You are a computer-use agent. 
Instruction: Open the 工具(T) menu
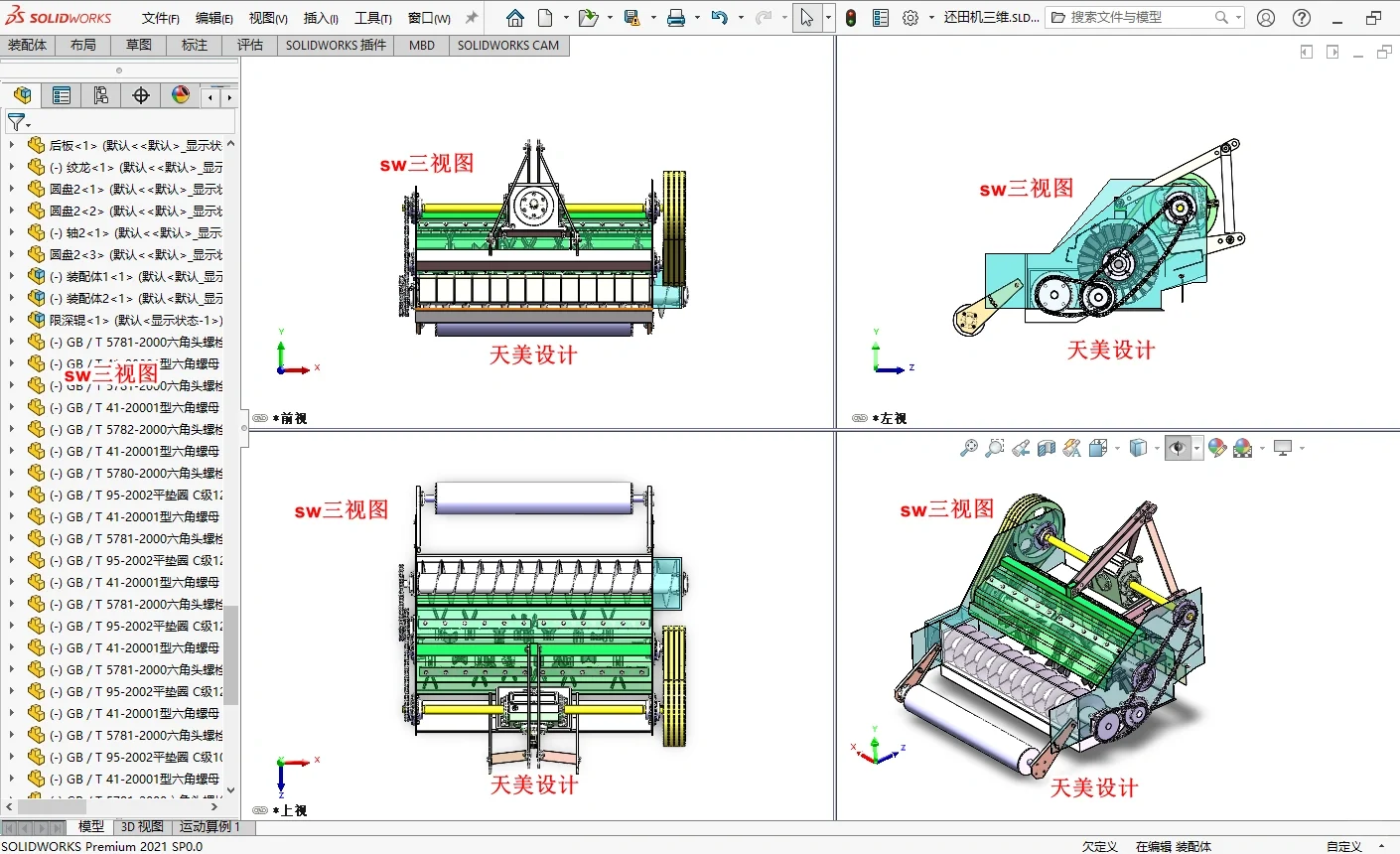coord(373,18)
